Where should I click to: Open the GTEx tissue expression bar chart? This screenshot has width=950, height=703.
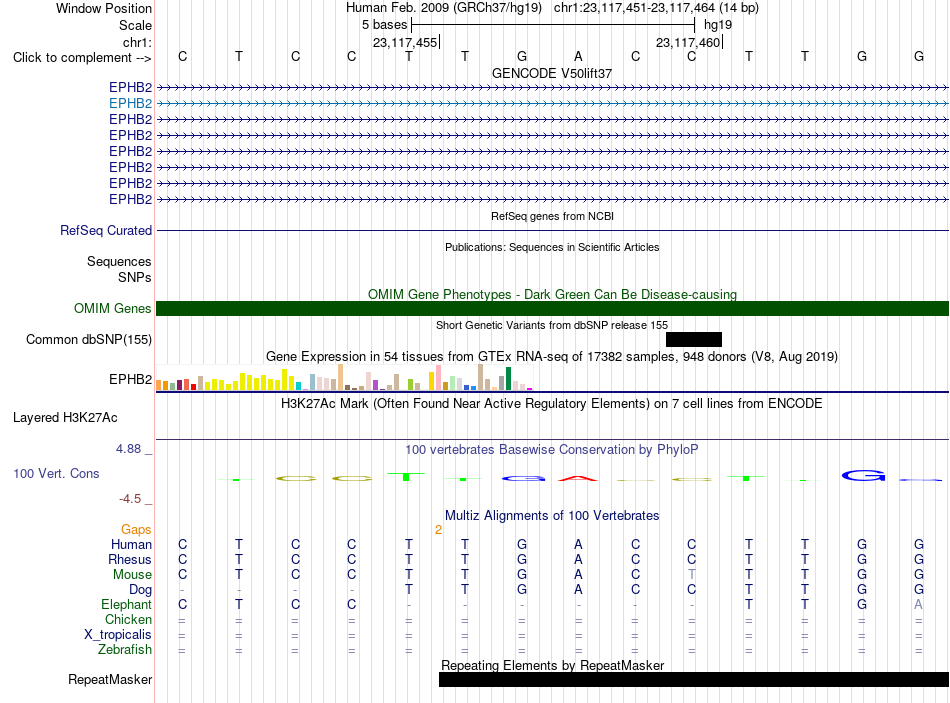click(x=344, y=377)
